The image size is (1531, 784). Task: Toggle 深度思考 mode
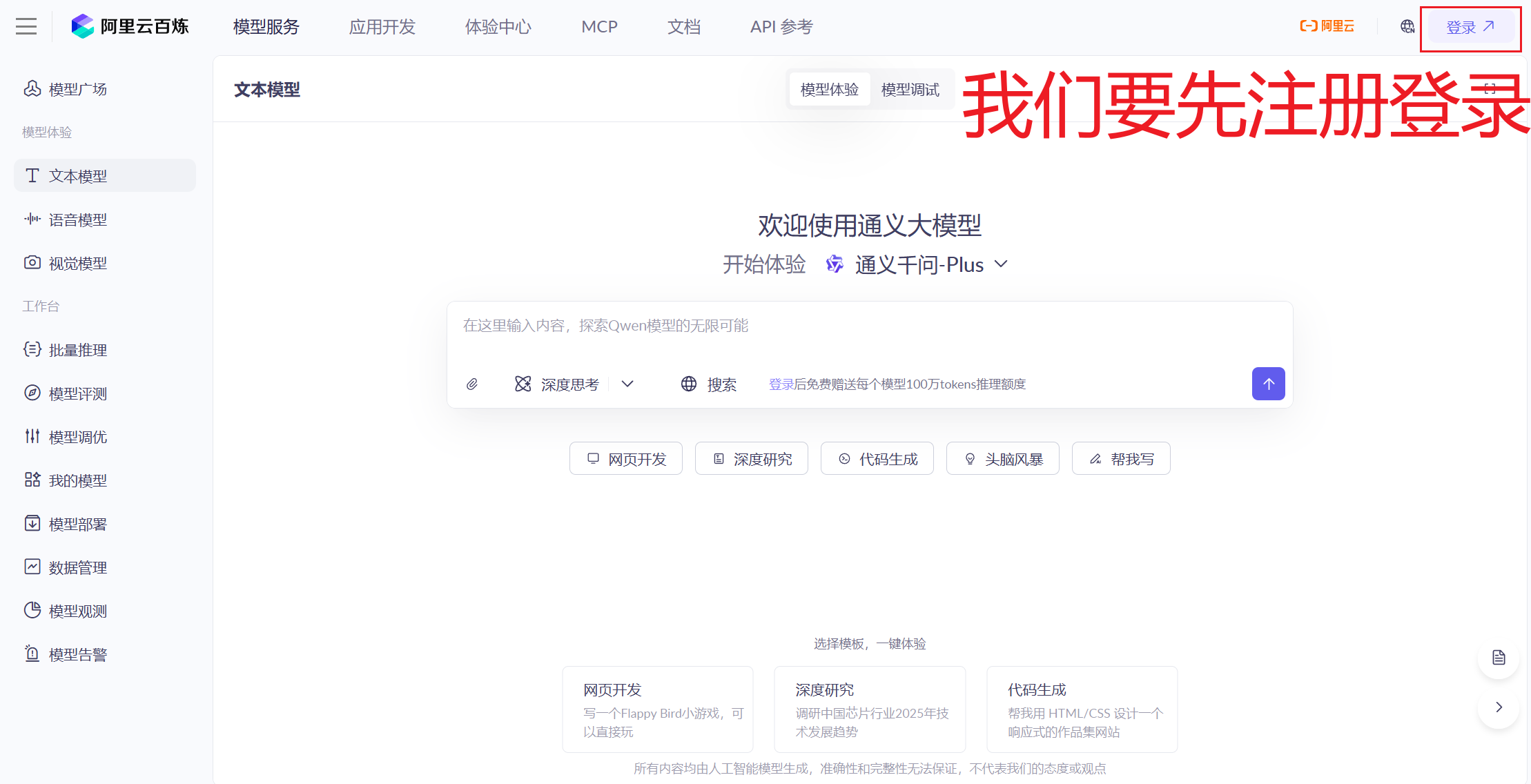[x=558, y=384]
